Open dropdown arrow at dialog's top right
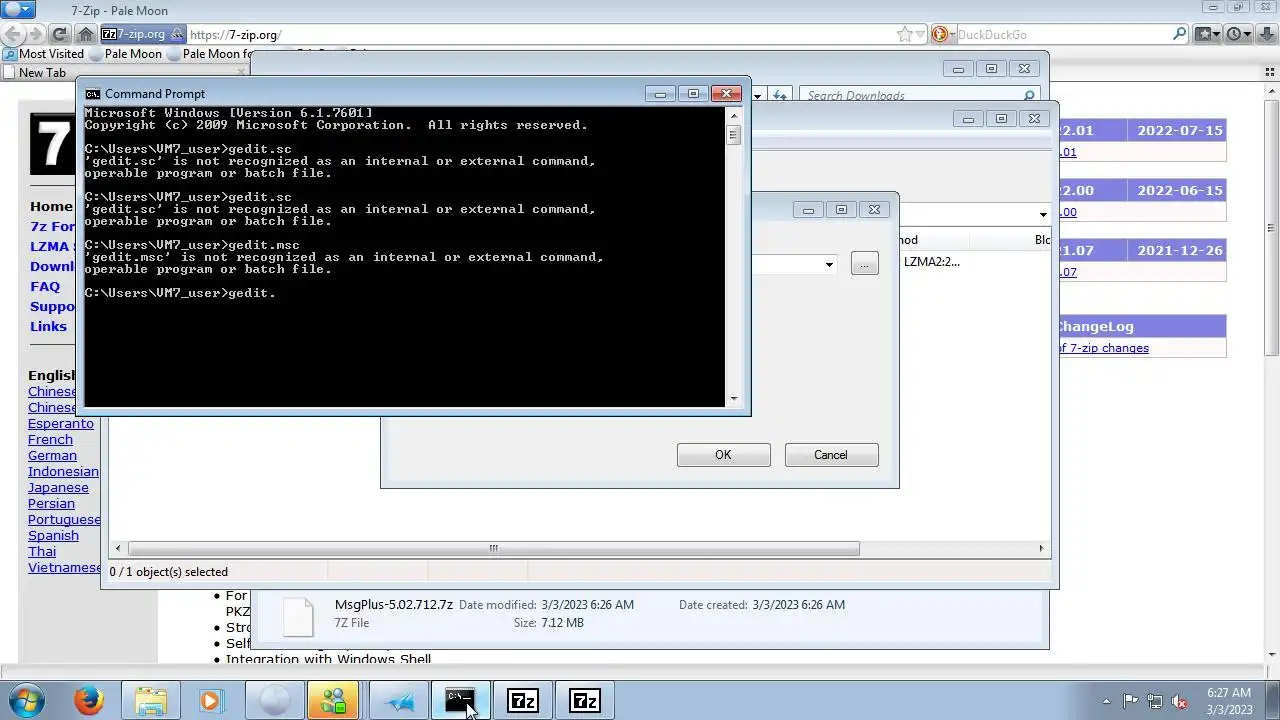 click(x=1042, y=214)
